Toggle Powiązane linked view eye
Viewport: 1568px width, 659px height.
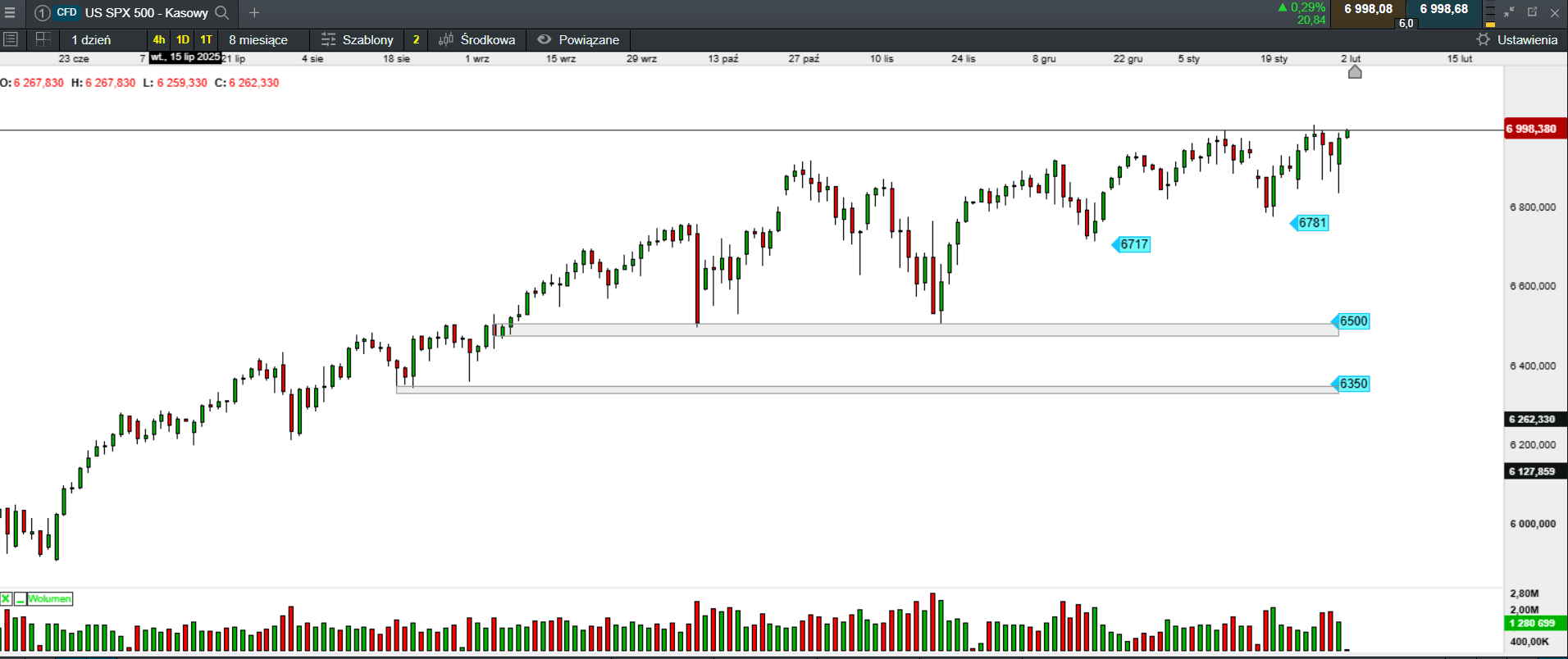[x=544, y=39]
